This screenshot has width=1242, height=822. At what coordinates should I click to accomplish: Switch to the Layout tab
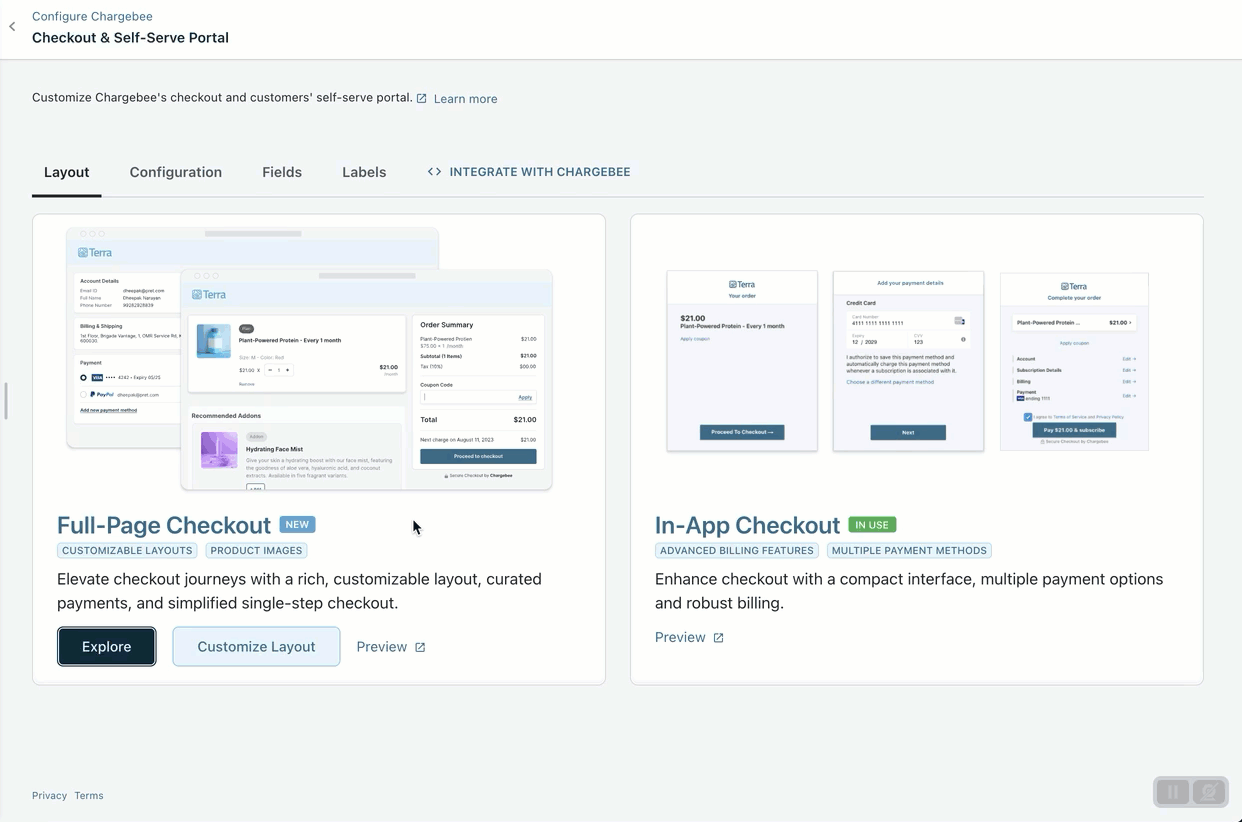tap(67, 172)
